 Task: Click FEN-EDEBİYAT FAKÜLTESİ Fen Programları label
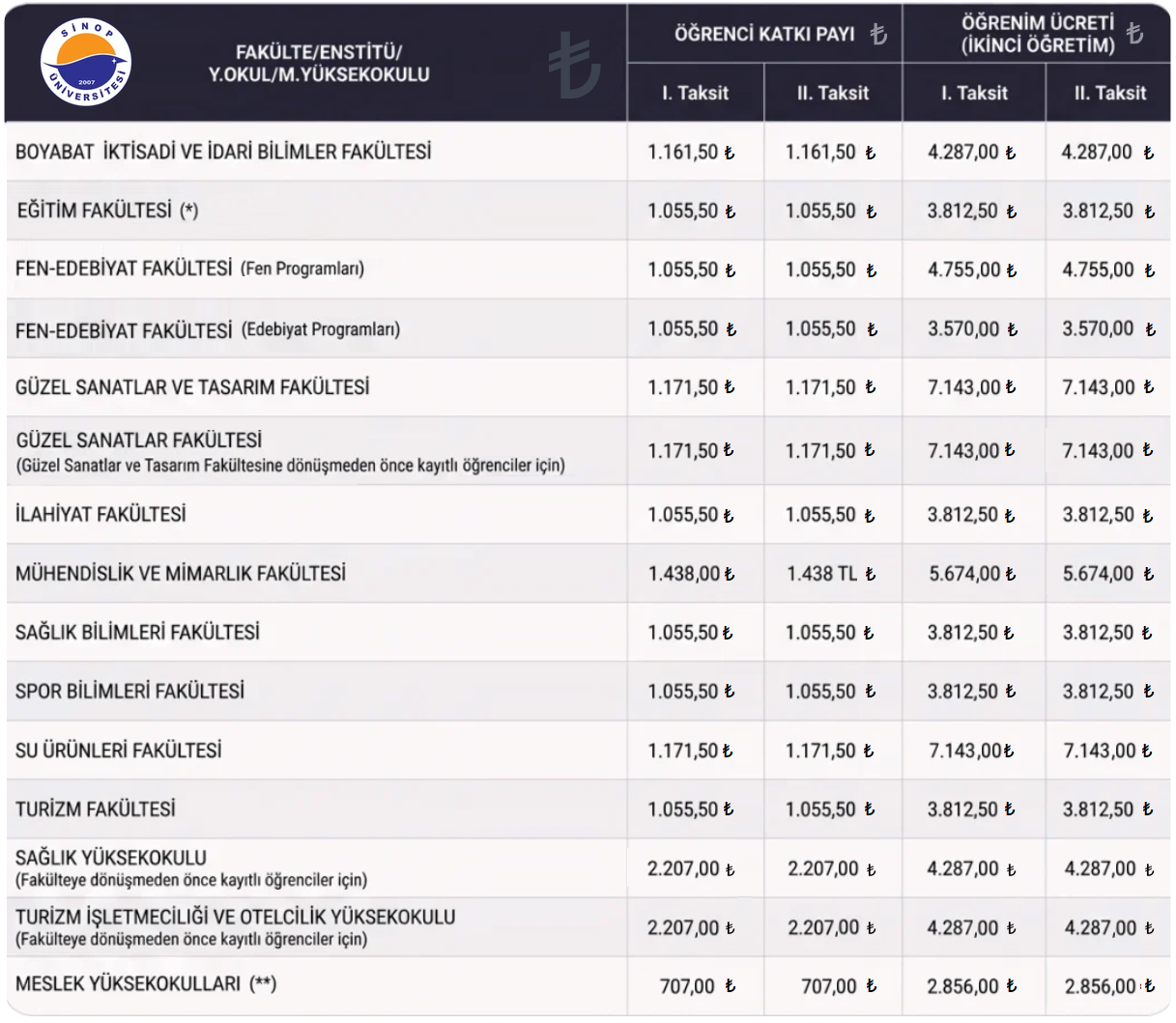pyautogui.click(x=189, y=269)
